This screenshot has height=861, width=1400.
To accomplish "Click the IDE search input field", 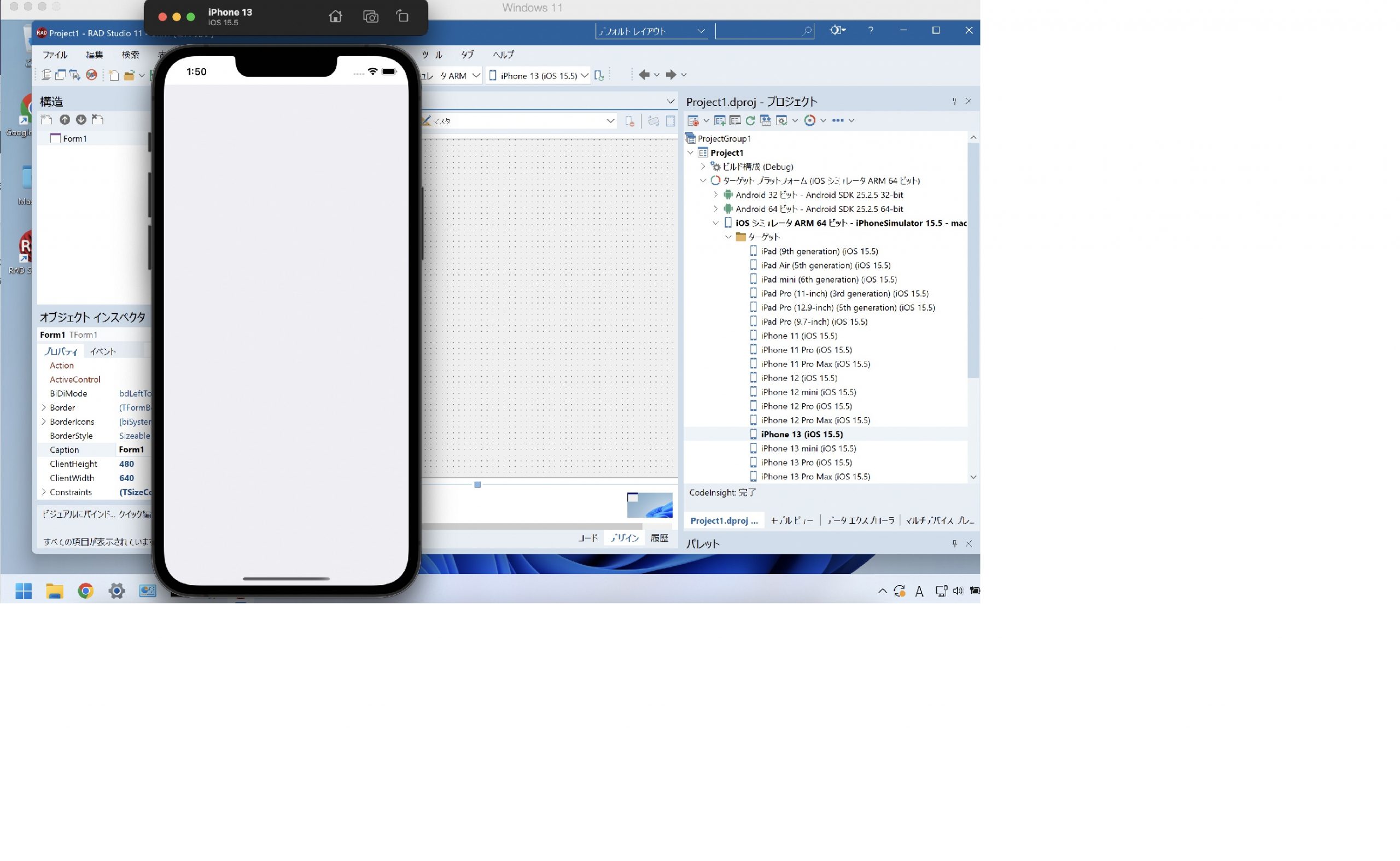I will pos(765,31).
